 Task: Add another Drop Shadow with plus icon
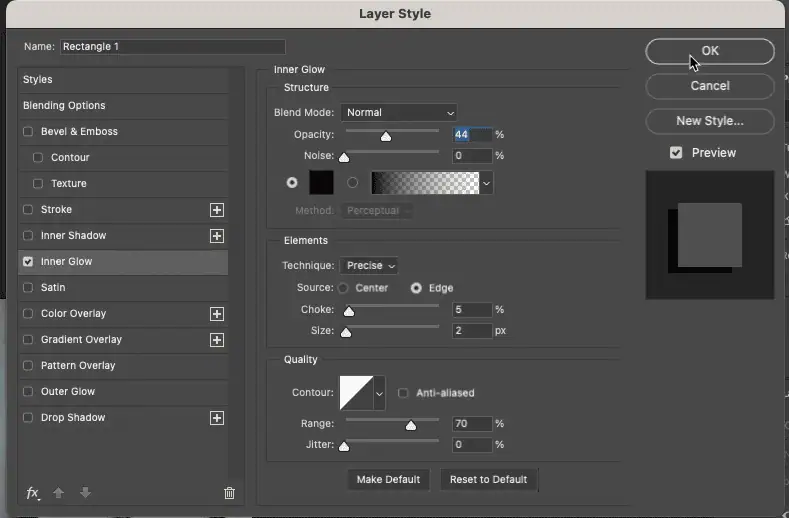tap(216, 418)
